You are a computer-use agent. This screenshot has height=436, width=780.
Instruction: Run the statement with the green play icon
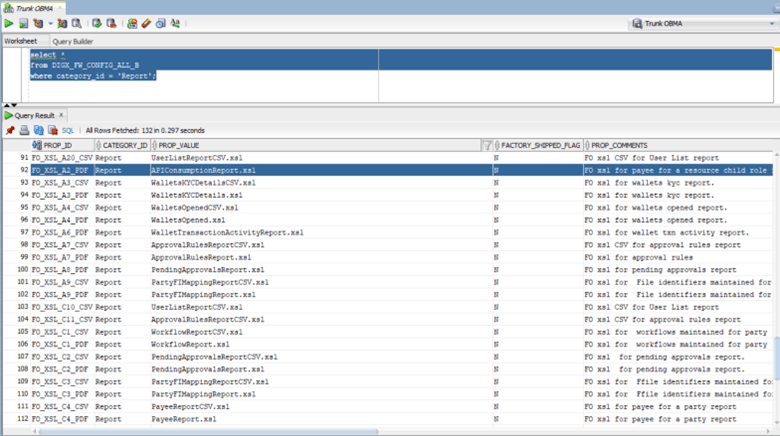[x=9, y=23]
